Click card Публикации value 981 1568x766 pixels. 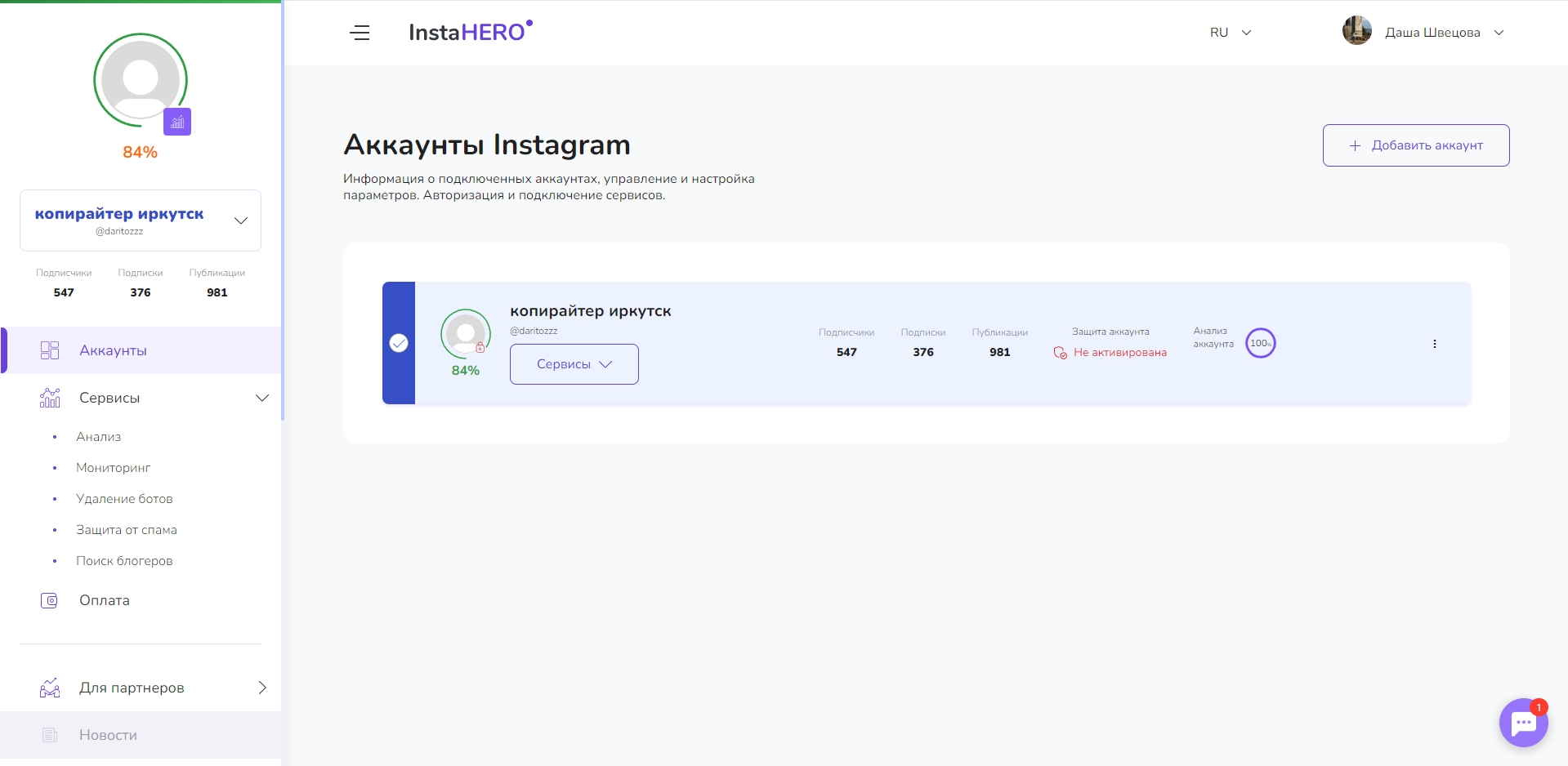tap(1000, 352)
